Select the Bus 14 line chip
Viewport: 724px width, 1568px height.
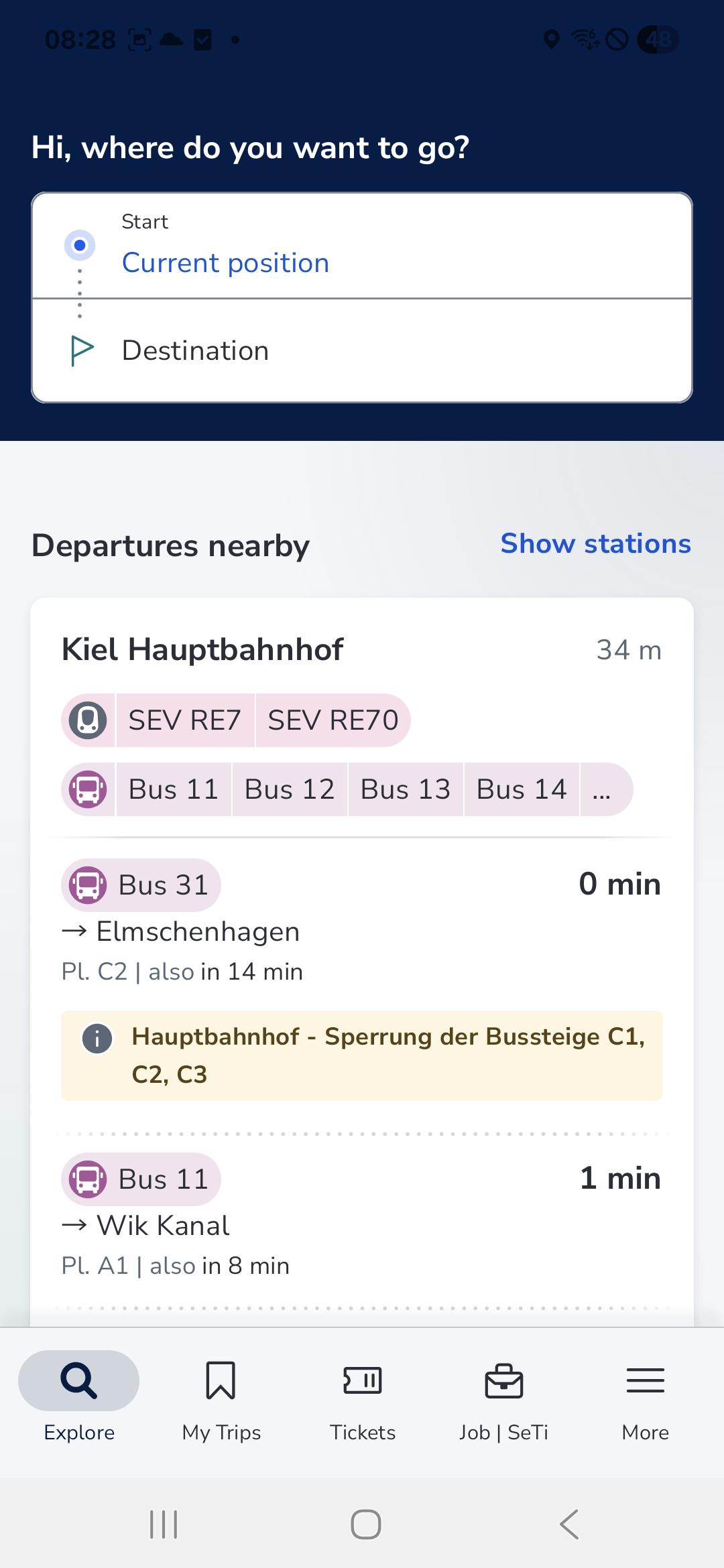click(522, 789)
